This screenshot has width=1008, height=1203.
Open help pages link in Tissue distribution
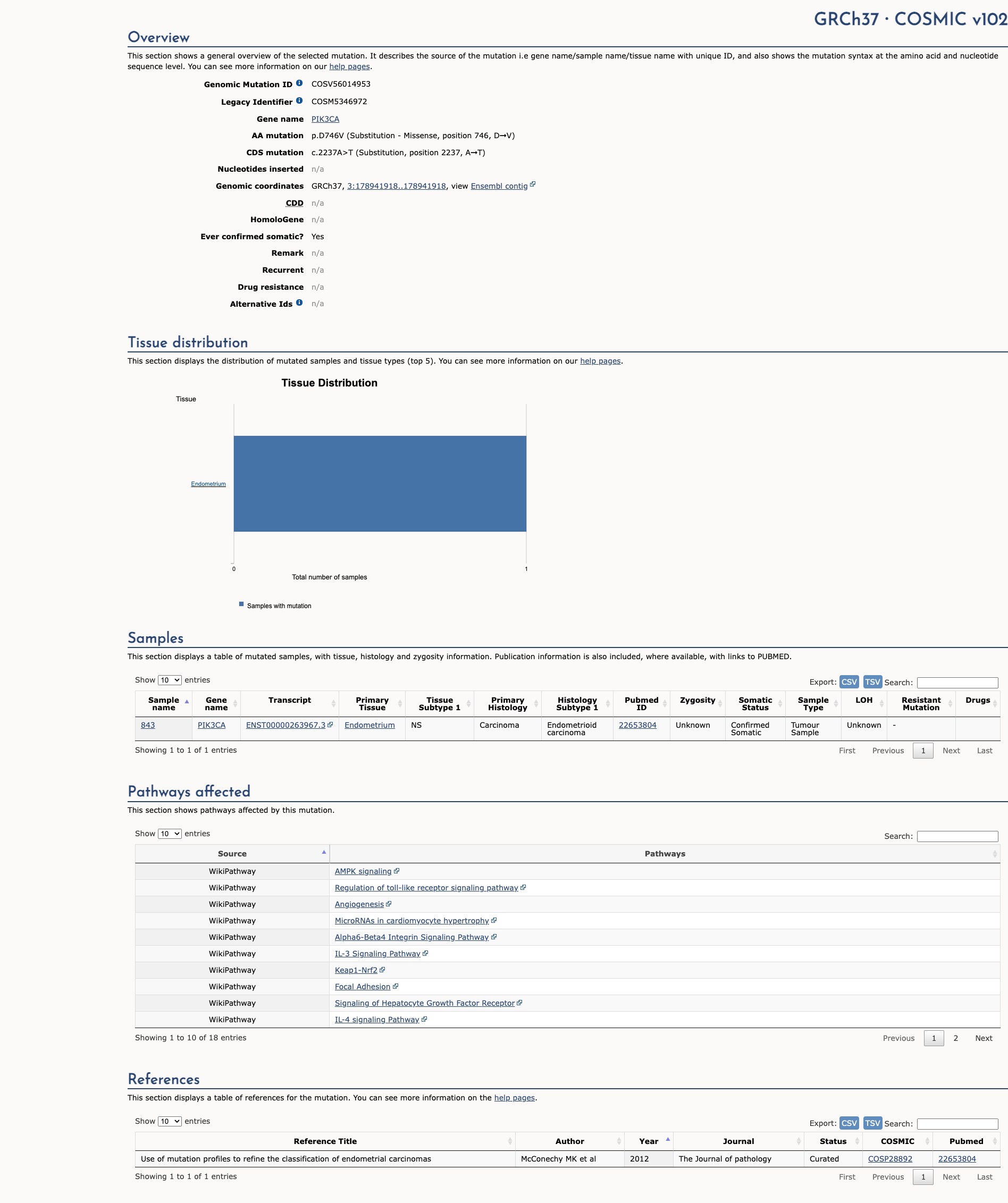[600, 361]
